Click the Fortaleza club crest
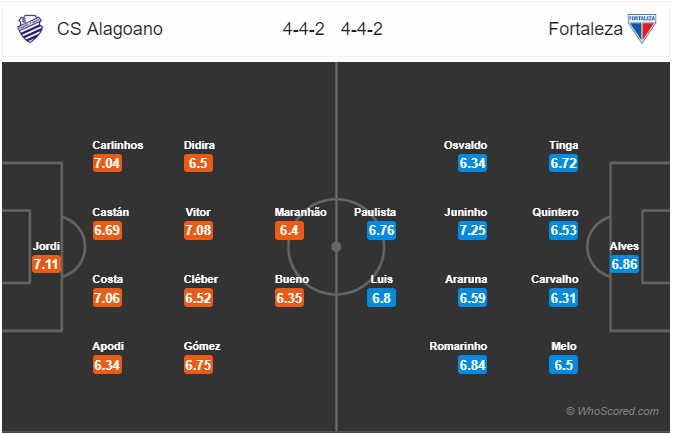This screenshot has width=673, height=433. point(642,28)
